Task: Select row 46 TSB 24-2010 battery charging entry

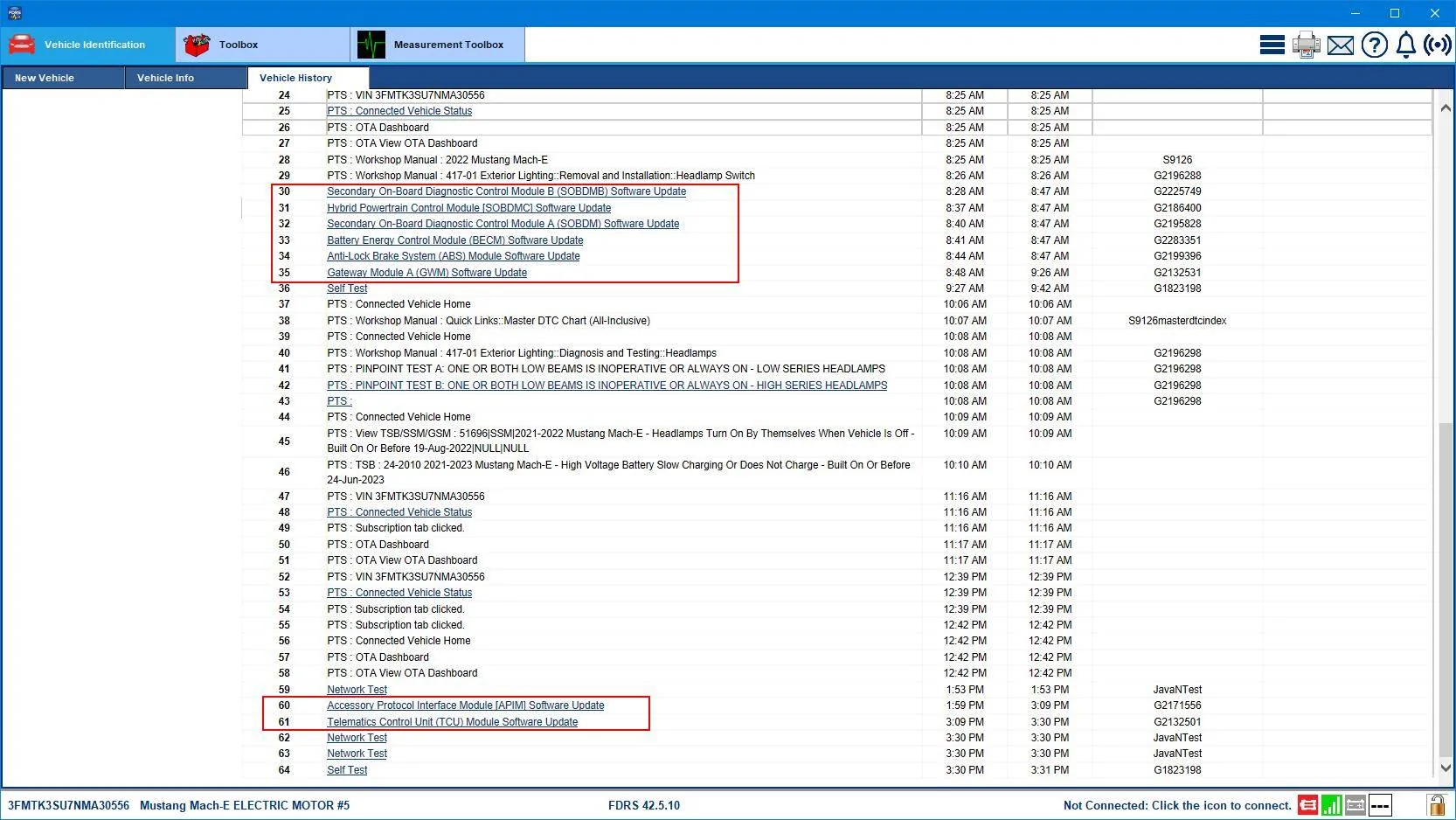Action: [x=837, y=473]
